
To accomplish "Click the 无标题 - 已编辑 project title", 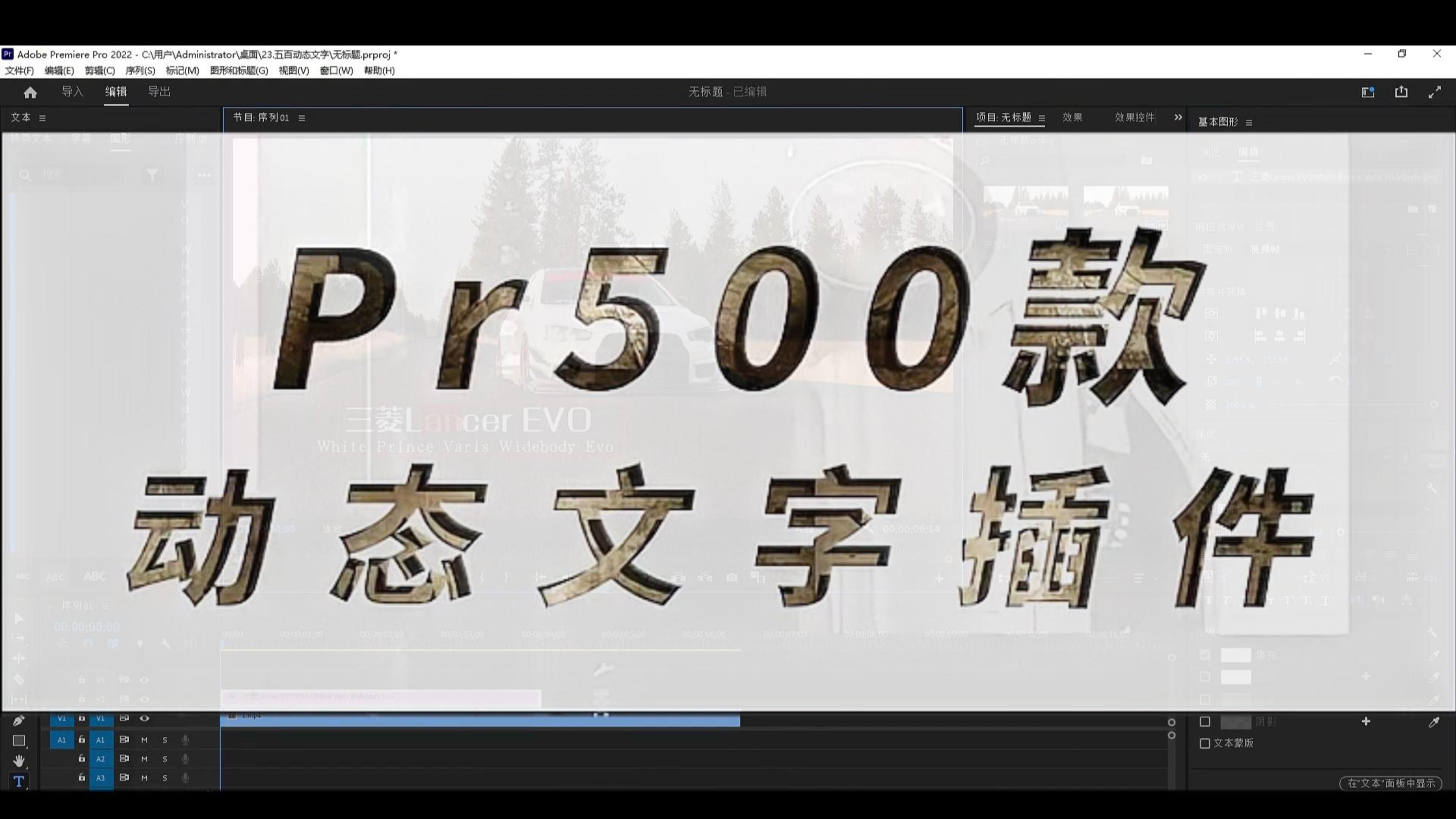I will point(728,92).
